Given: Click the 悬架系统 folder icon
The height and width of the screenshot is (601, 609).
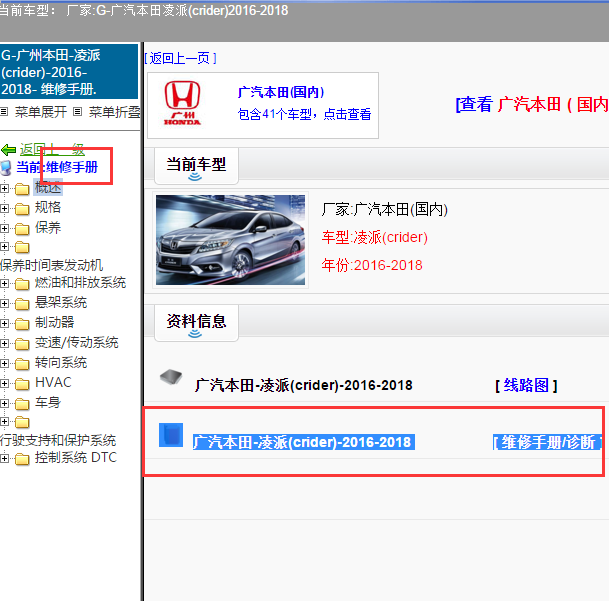Looking at the screenshot, I should [x=22, y=304].
